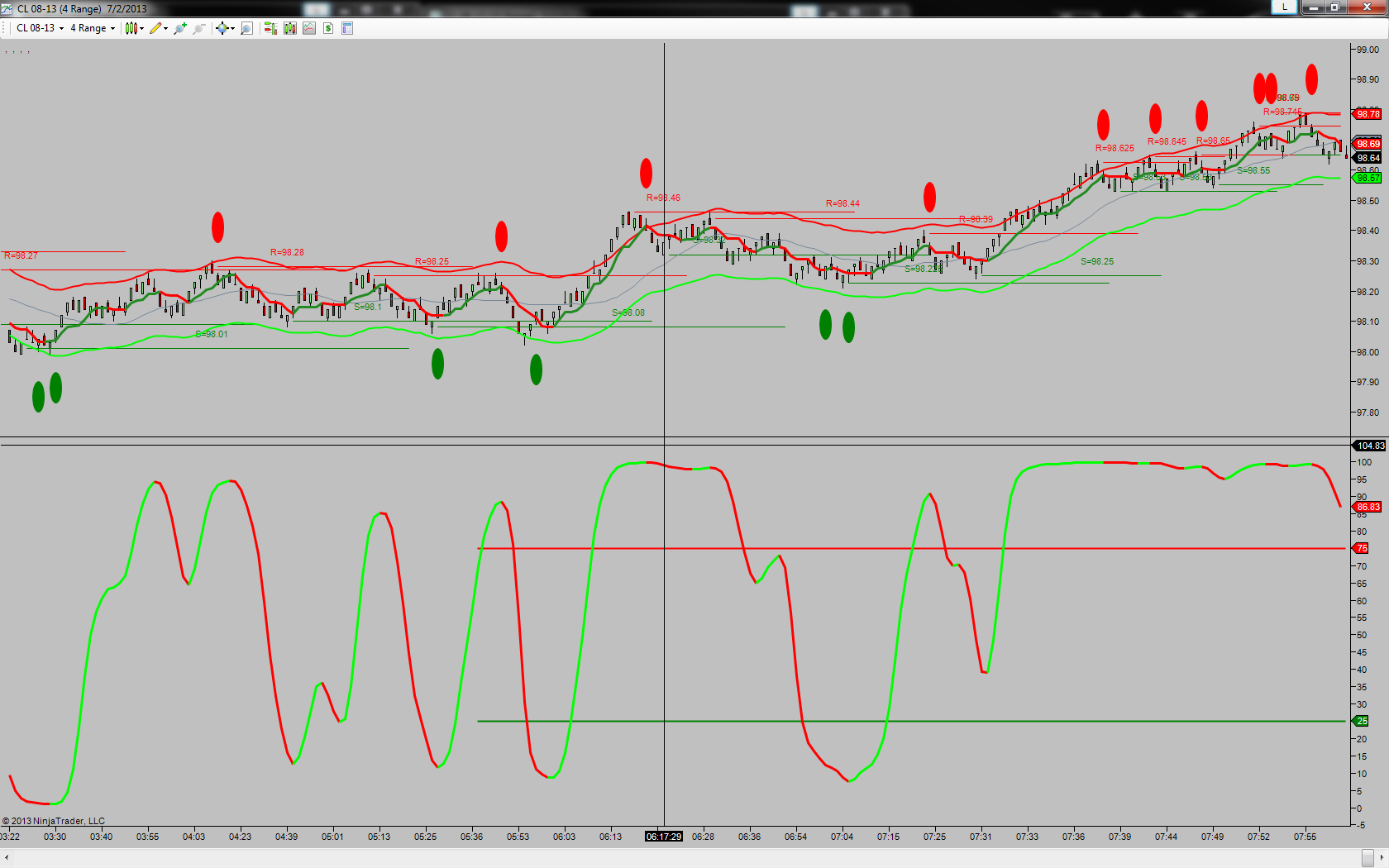Click the green 98.57 price marker
1389x868 pixels.
pyautogui.click(x=1368, y=178)
